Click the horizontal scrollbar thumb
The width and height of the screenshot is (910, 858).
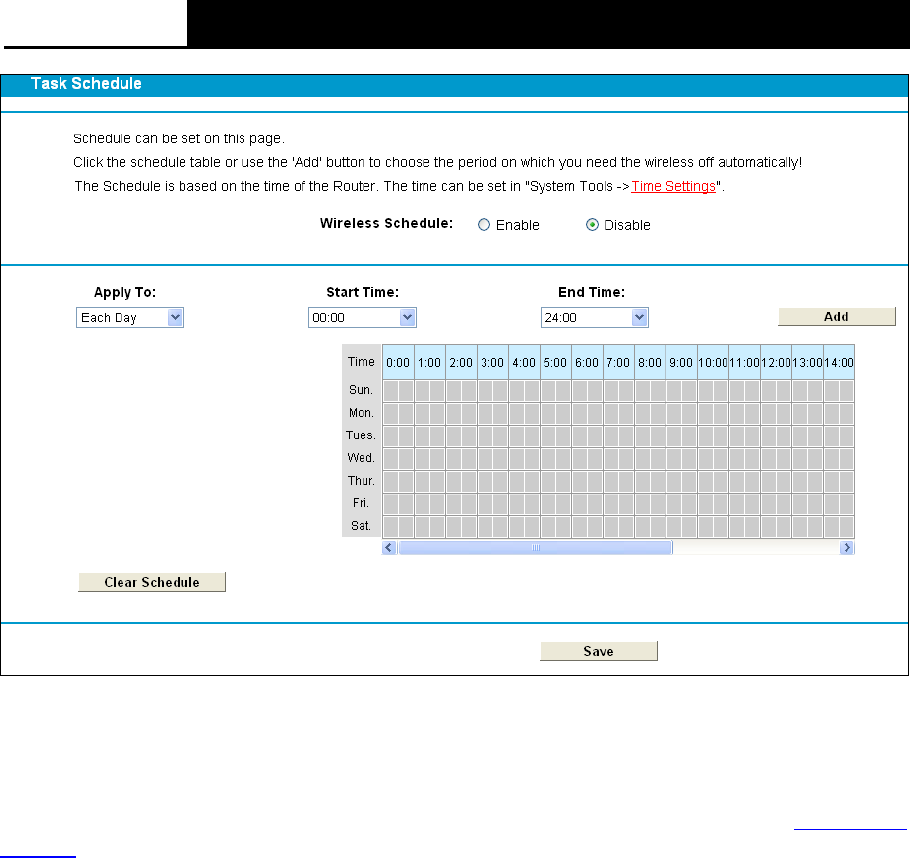click(535, 548)
